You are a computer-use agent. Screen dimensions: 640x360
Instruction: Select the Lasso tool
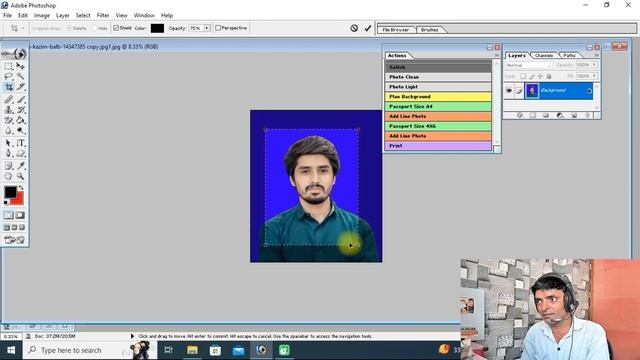9,76
